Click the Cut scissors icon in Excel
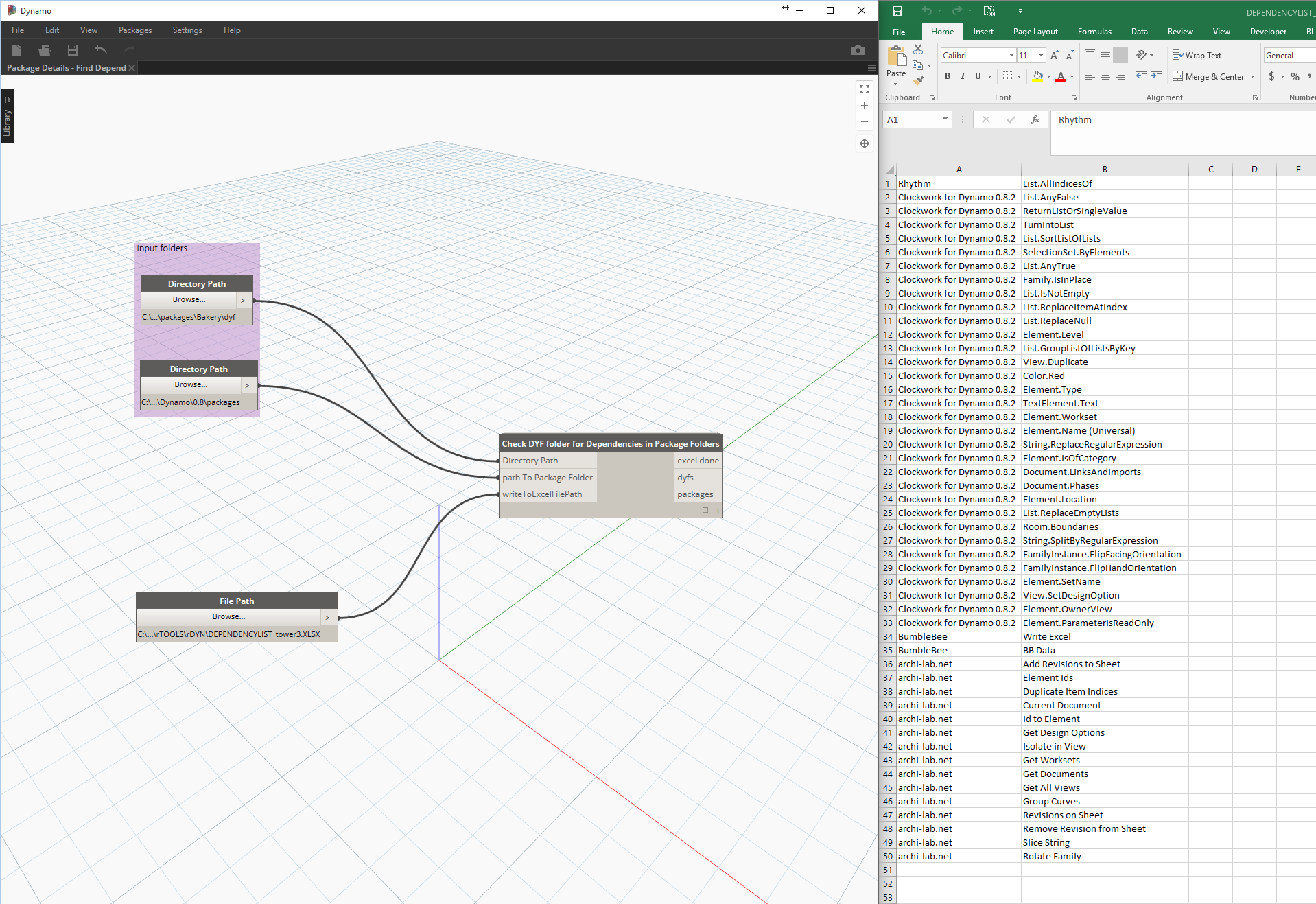 point(918,49)
